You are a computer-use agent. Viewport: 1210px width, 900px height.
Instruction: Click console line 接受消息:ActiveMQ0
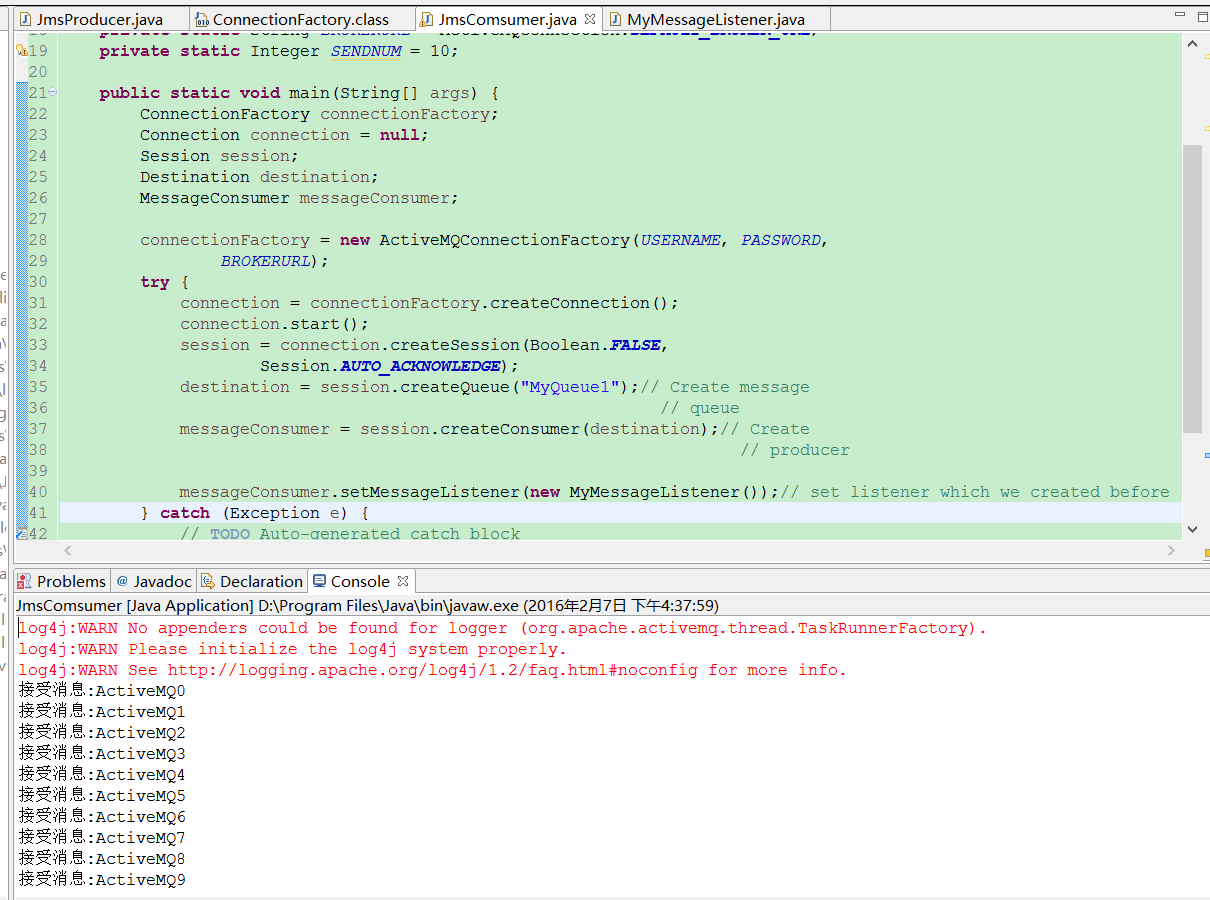[x=102, y=691]
